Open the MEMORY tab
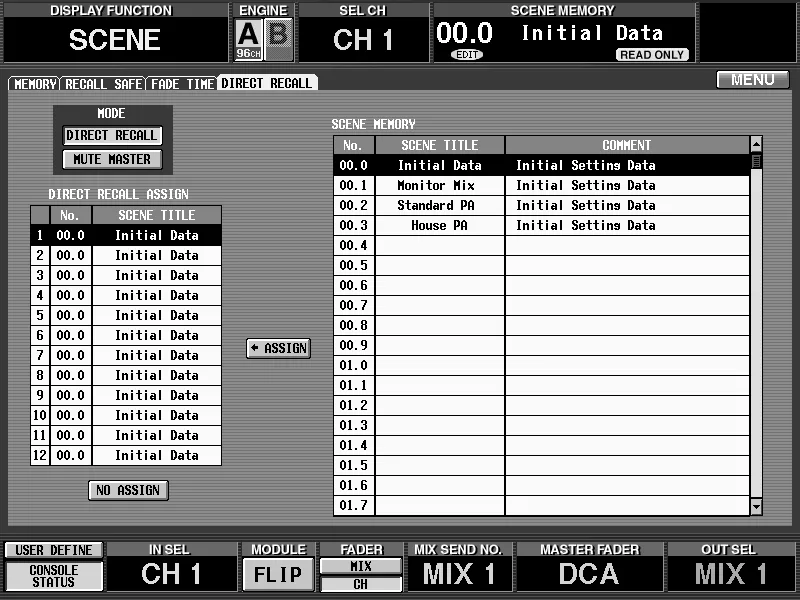 point(35,84)
